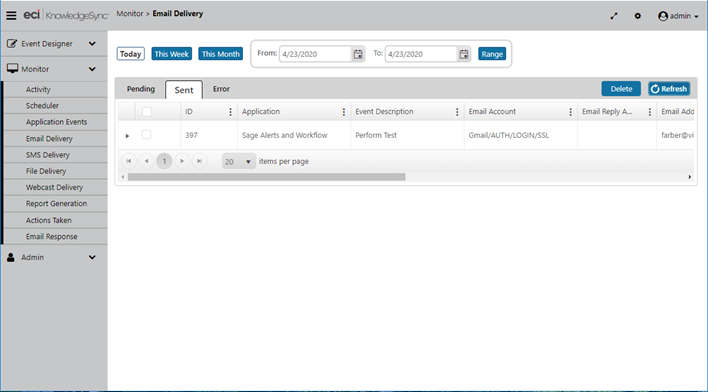
Task: Open the hamburger navigation menu
Action: tap(11, 16)
